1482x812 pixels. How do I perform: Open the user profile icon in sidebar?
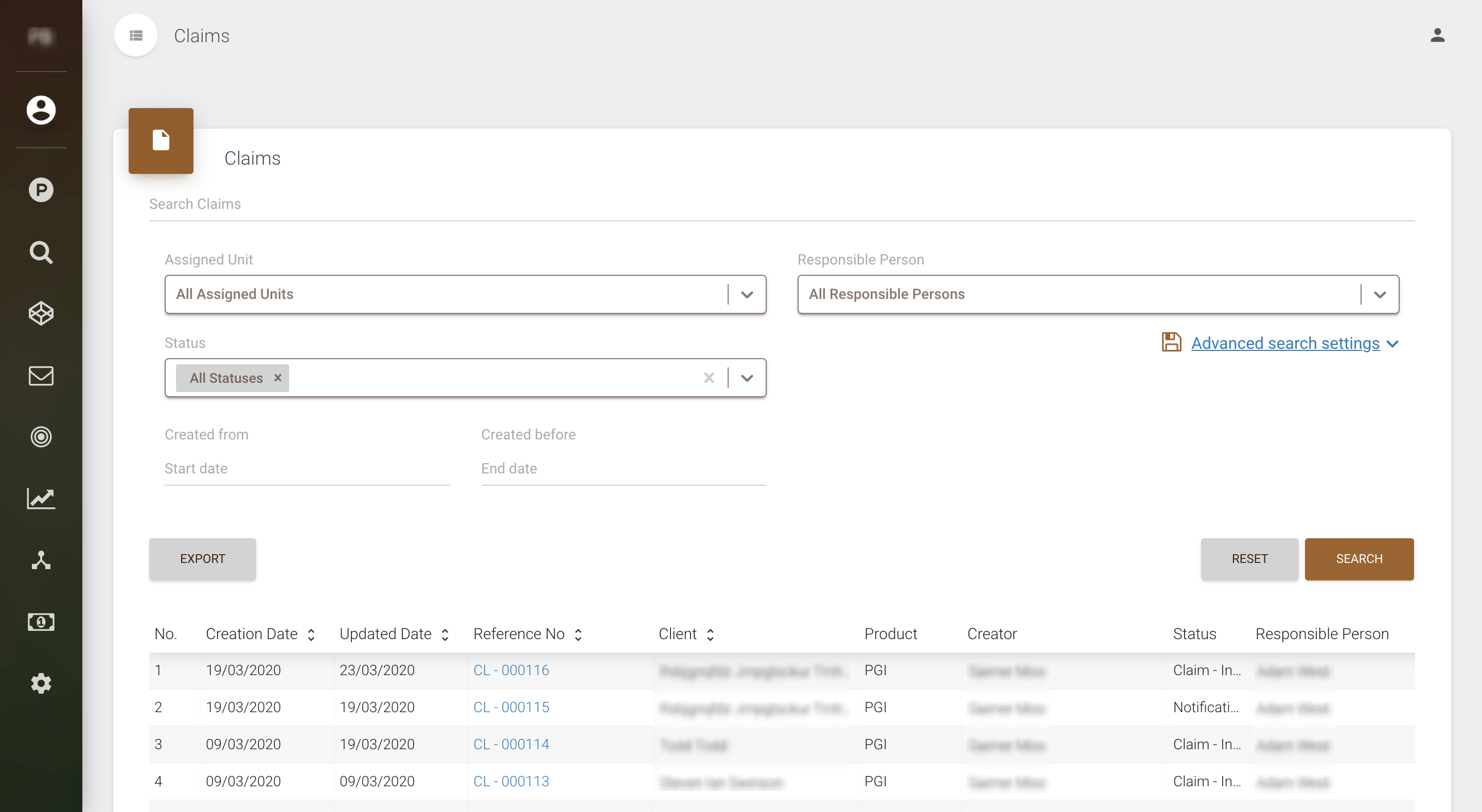41,109
